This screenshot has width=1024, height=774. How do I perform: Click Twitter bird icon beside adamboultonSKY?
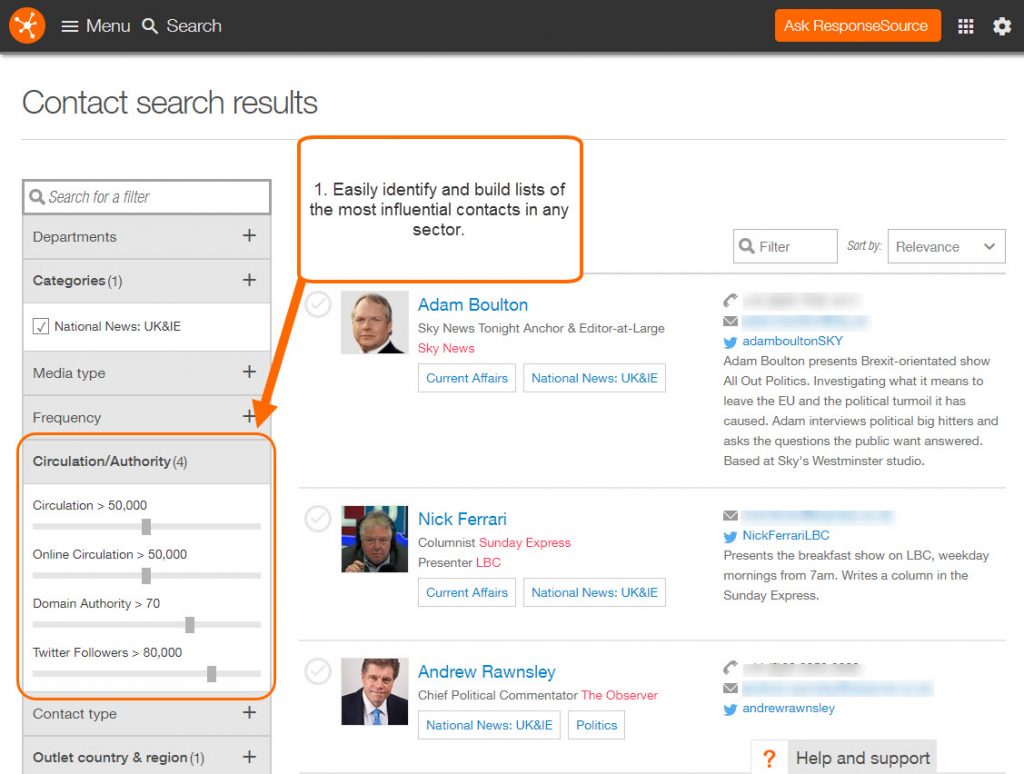tap(730, 342)
